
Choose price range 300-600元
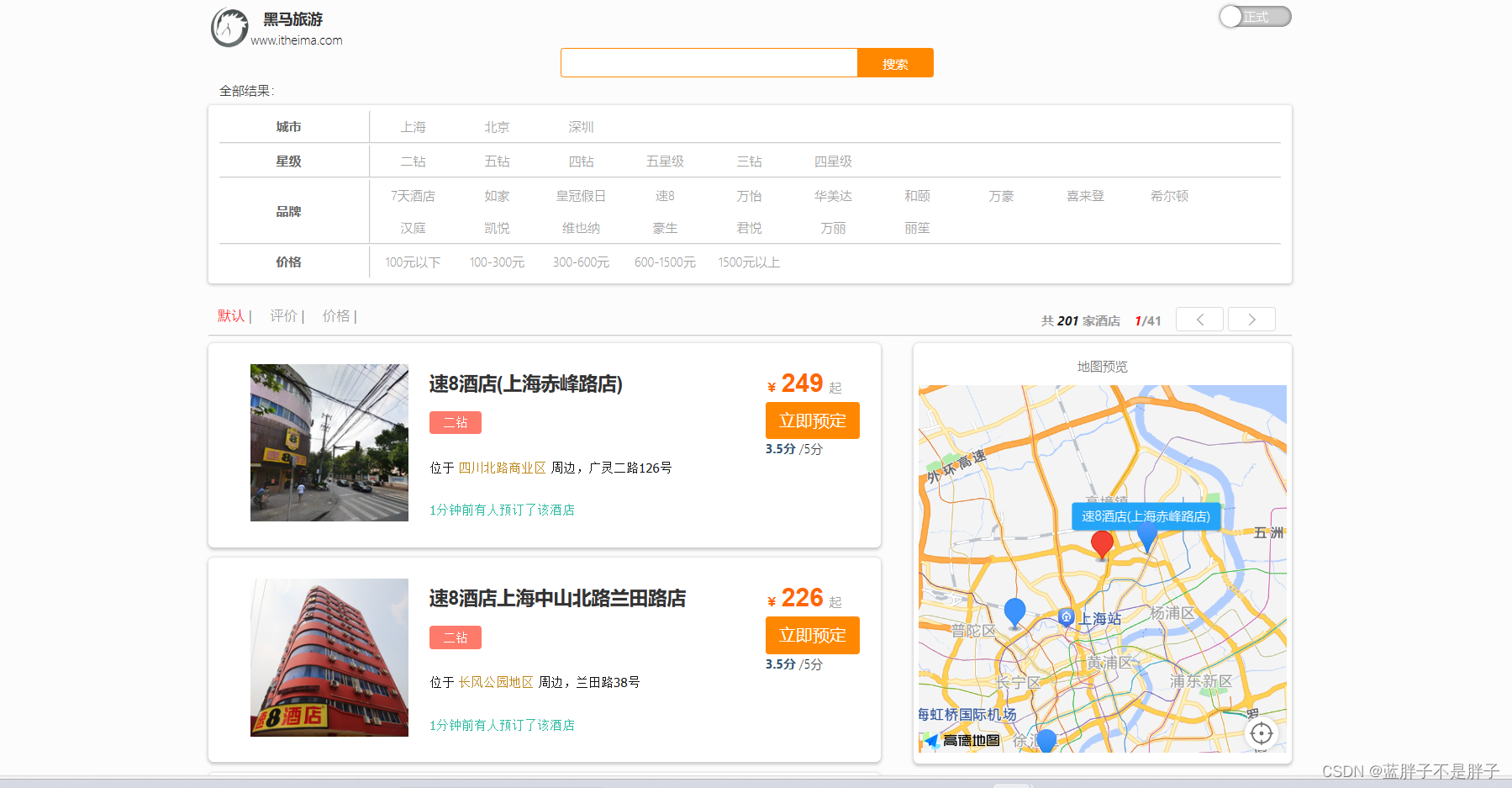[x=581, y=262]
